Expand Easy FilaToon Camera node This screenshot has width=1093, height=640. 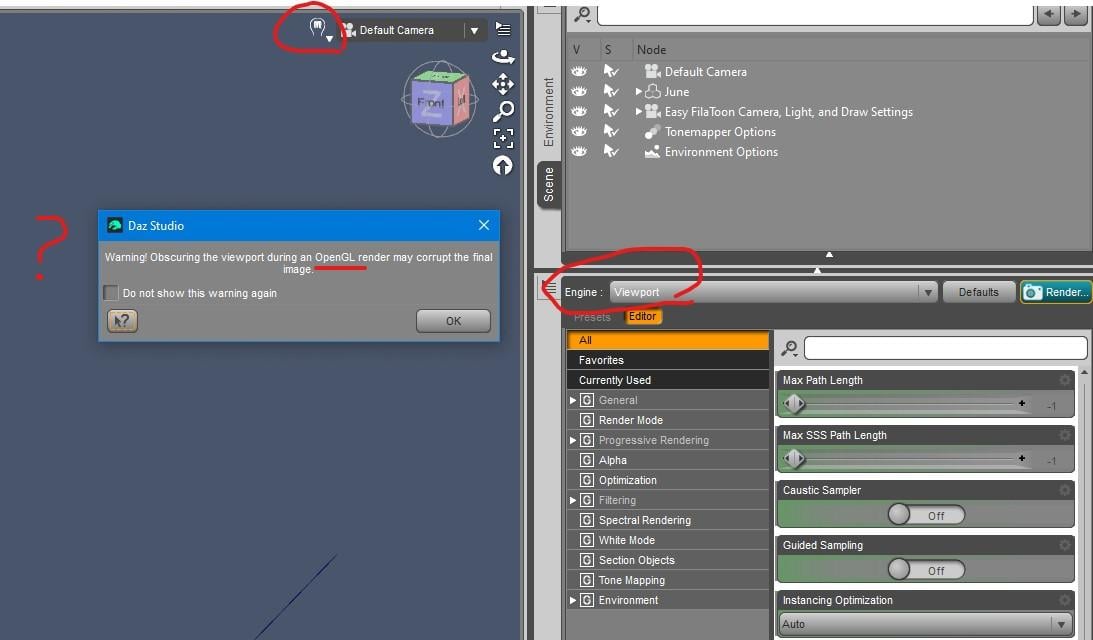coord(639,112)
